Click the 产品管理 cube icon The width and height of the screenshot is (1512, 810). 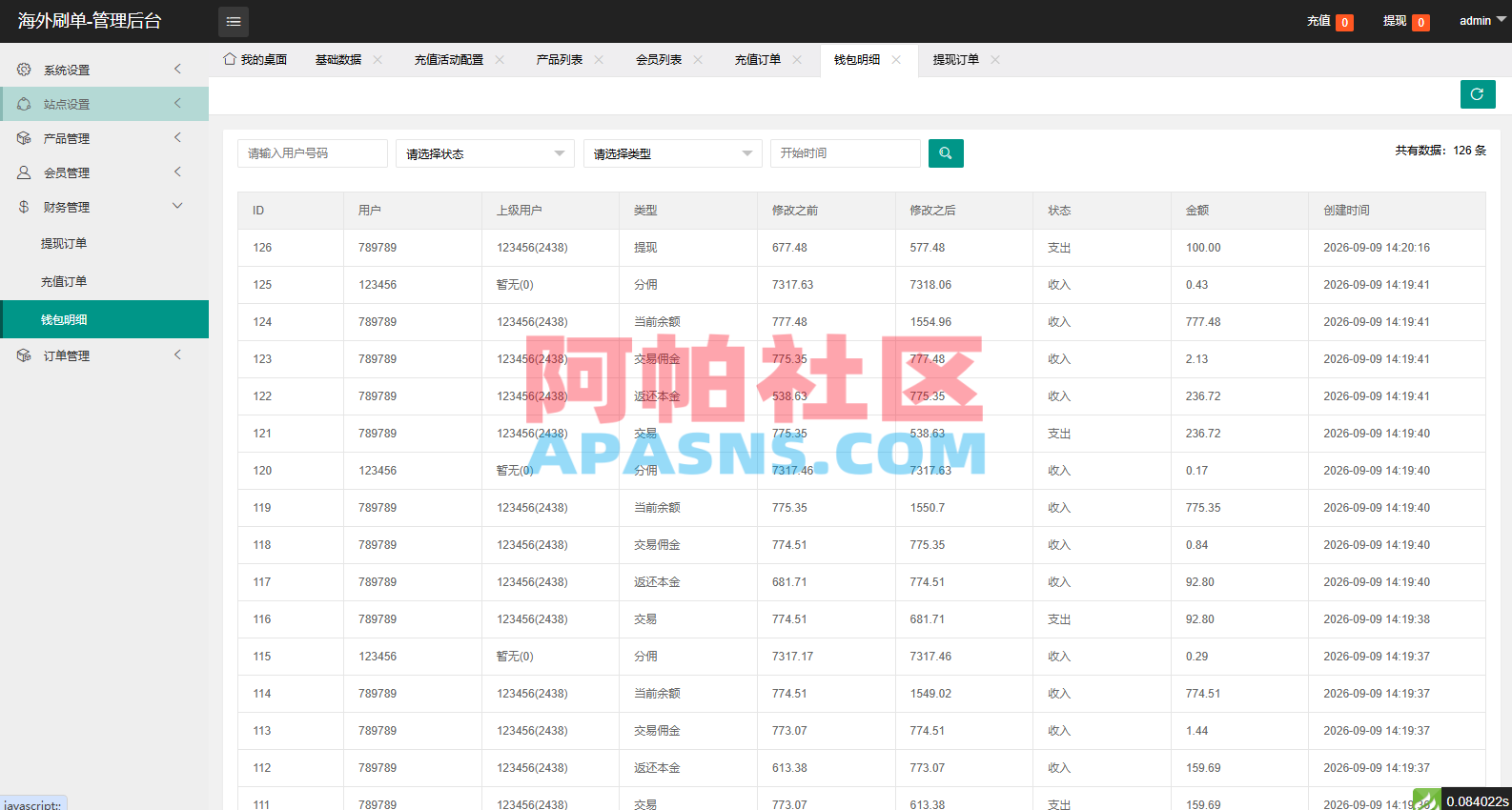click(x=24, y=138)
